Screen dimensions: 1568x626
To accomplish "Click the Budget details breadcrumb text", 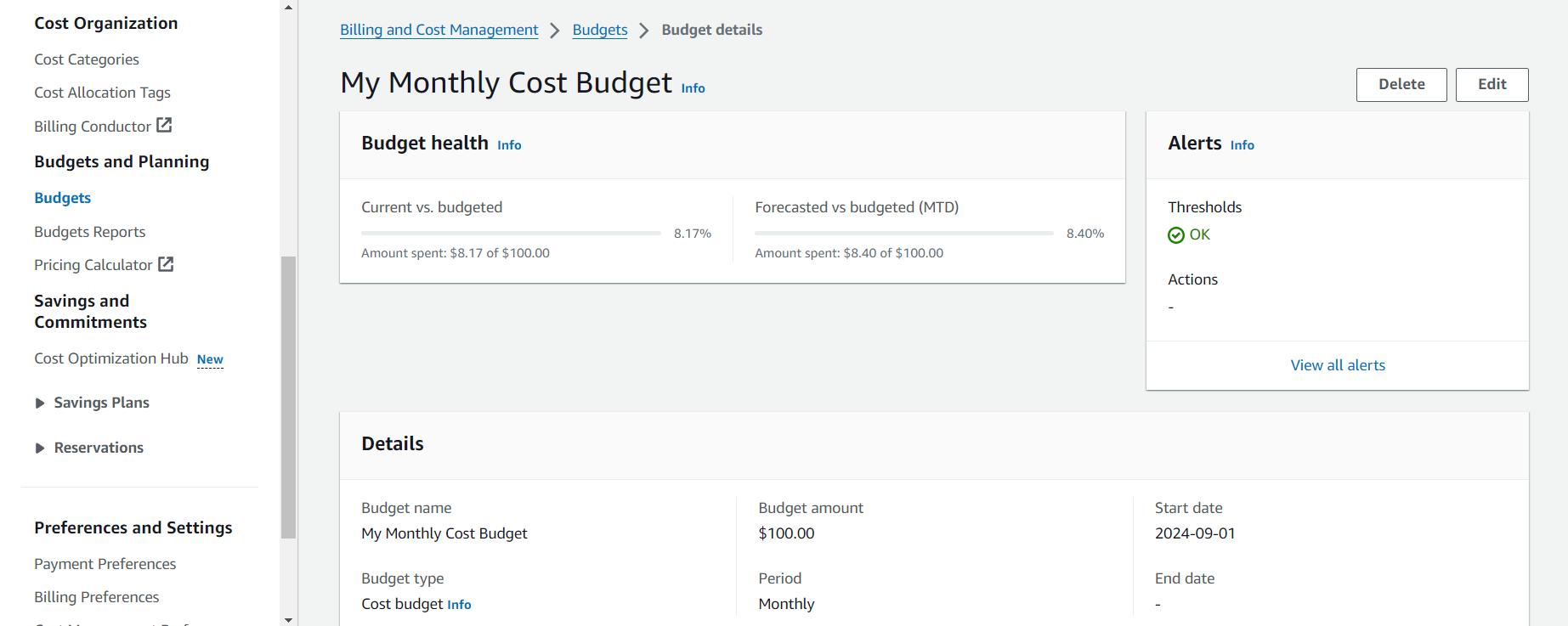I will click(712, 30).
